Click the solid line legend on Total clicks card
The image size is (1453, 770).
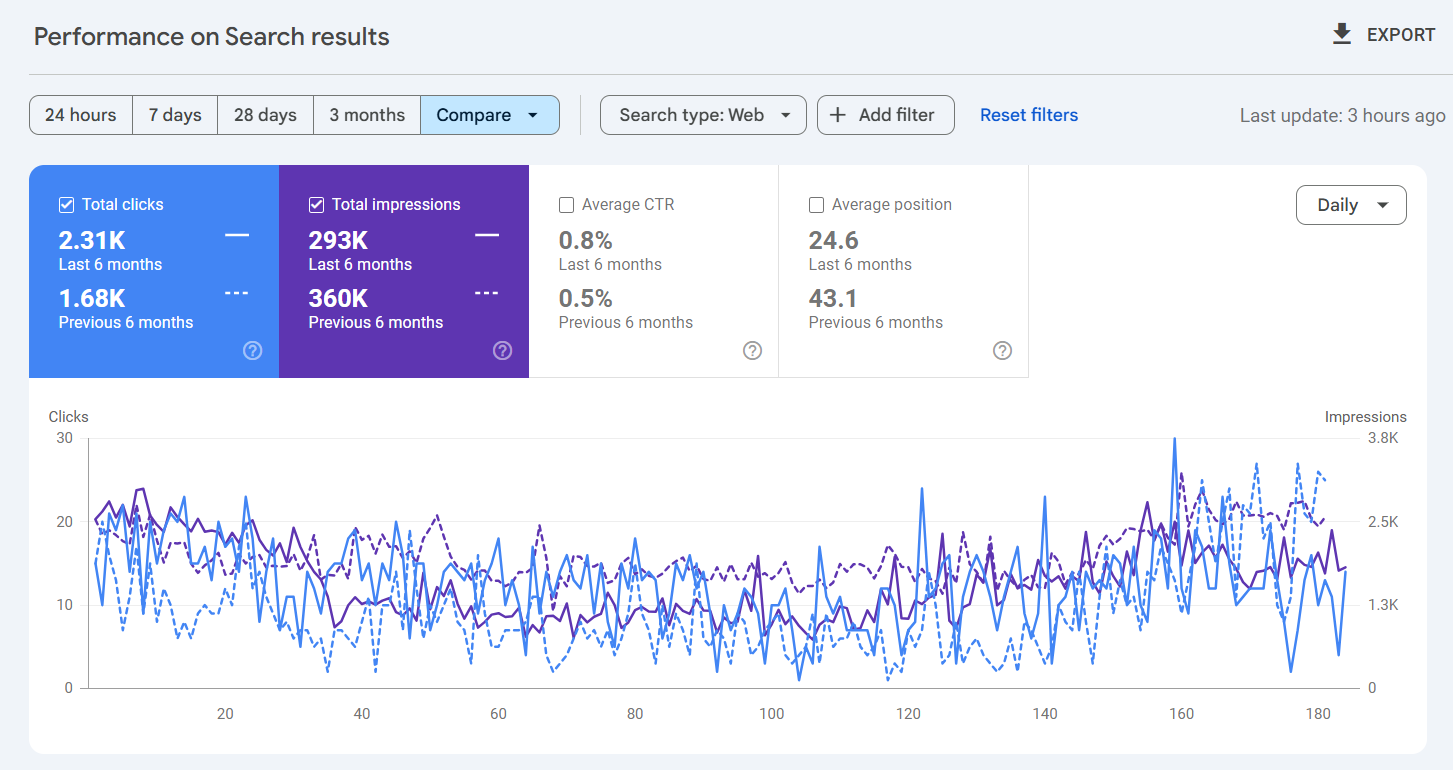[237, 235]
